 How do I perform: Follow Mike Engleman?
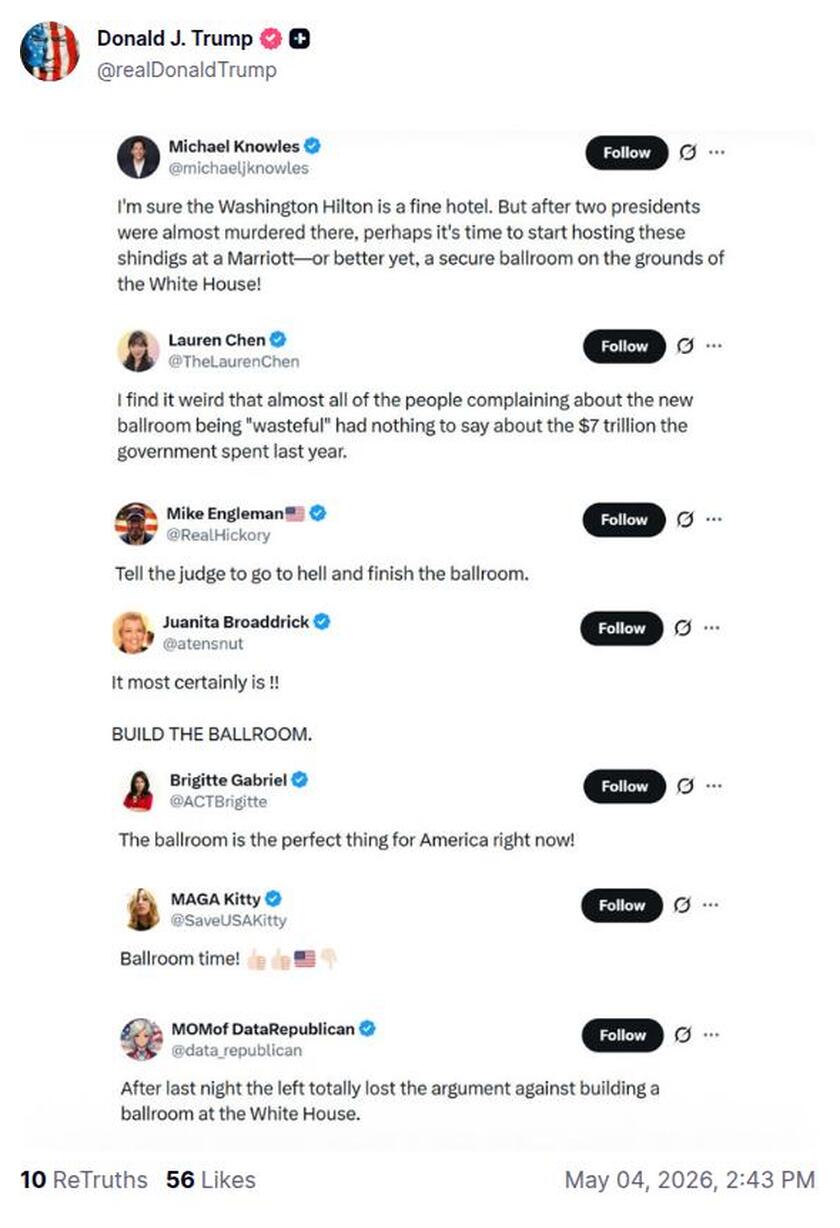point(624,520)
